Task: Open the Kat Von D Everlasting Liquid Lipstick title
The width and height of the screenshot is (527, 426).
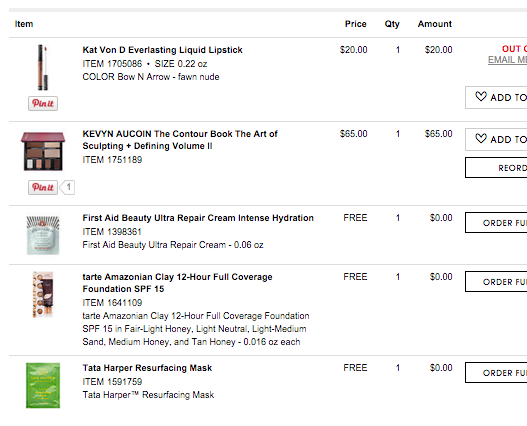Action: click(x=162, y=50)
